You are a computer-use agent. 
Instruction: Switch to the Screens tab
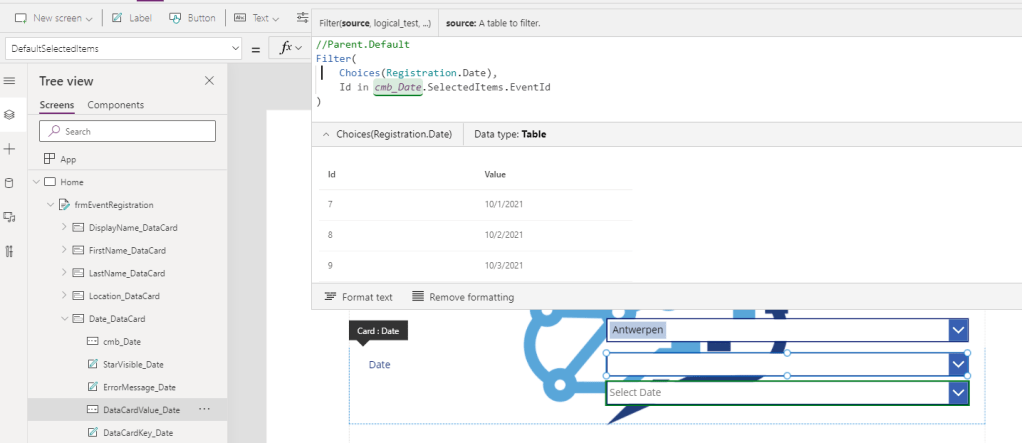[56, 105]
